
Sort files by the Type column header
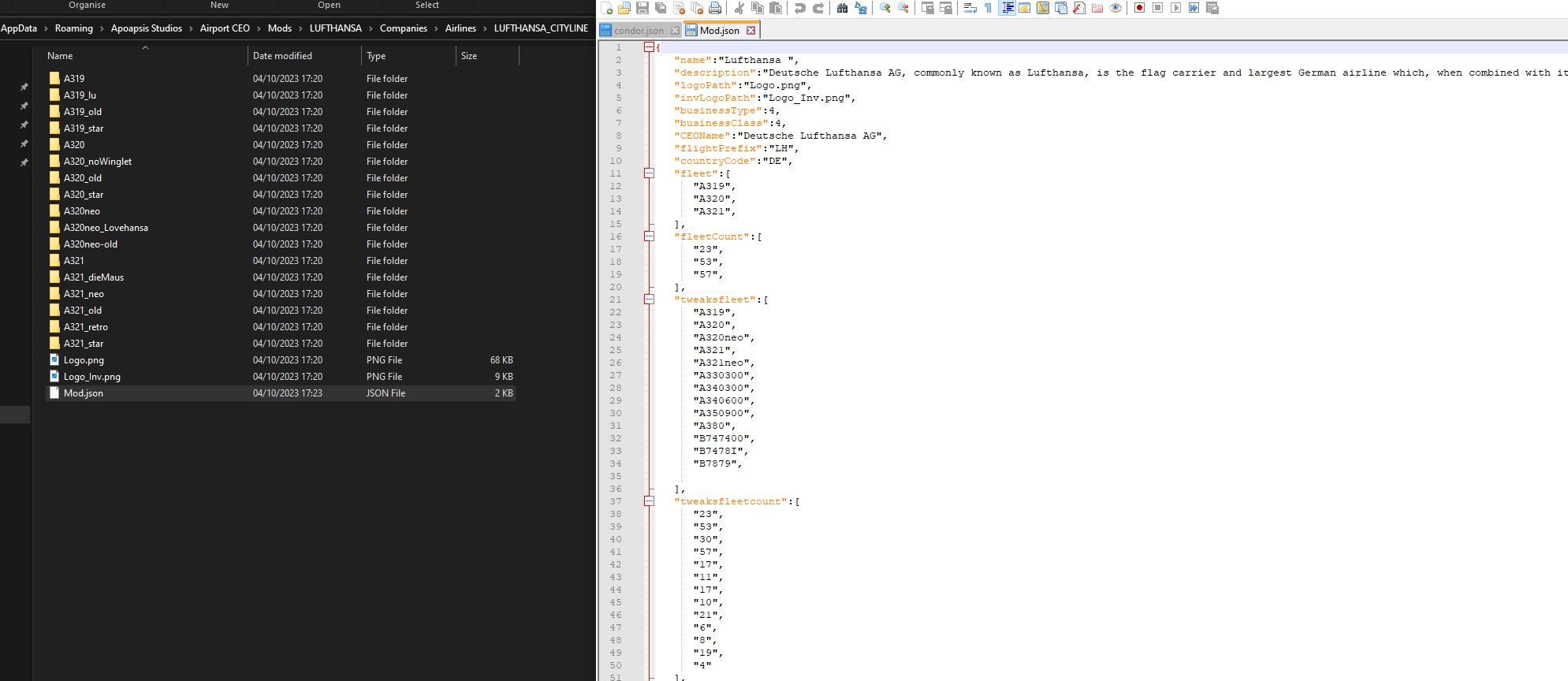click(x=408, y=56)
